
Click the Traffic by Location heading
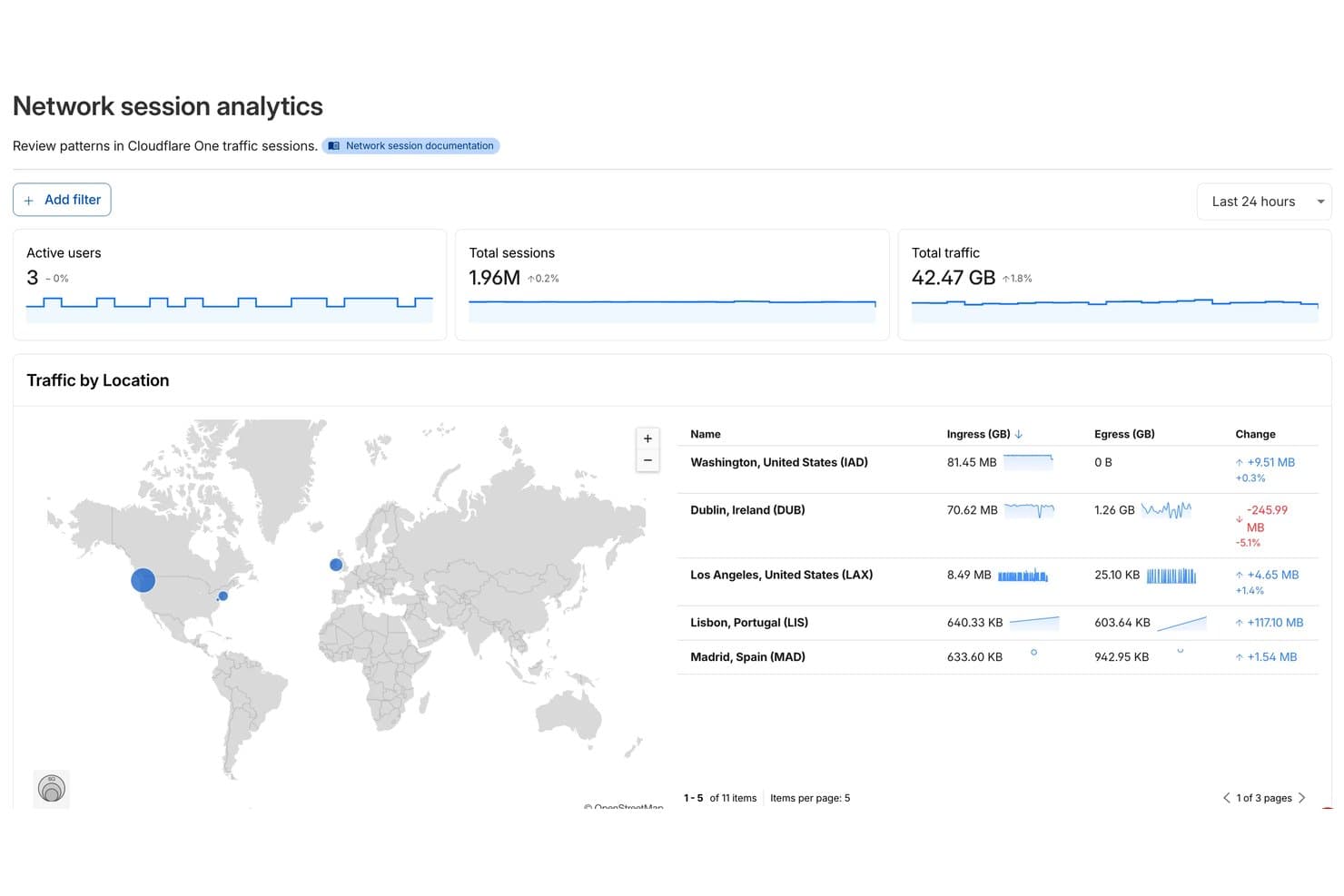[98, 380]
